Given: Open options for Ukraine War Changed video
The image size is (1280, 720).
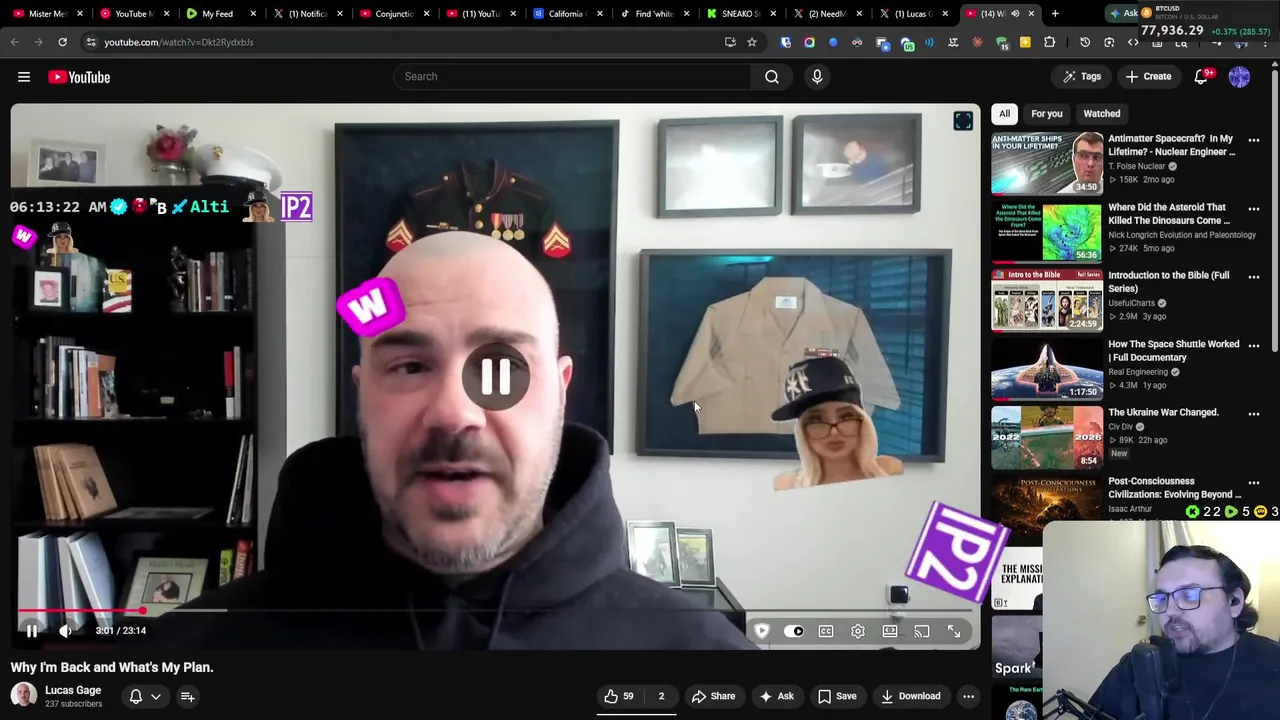Looking at the screenshot, I should pyautogui.click(x=1254, y=414).
